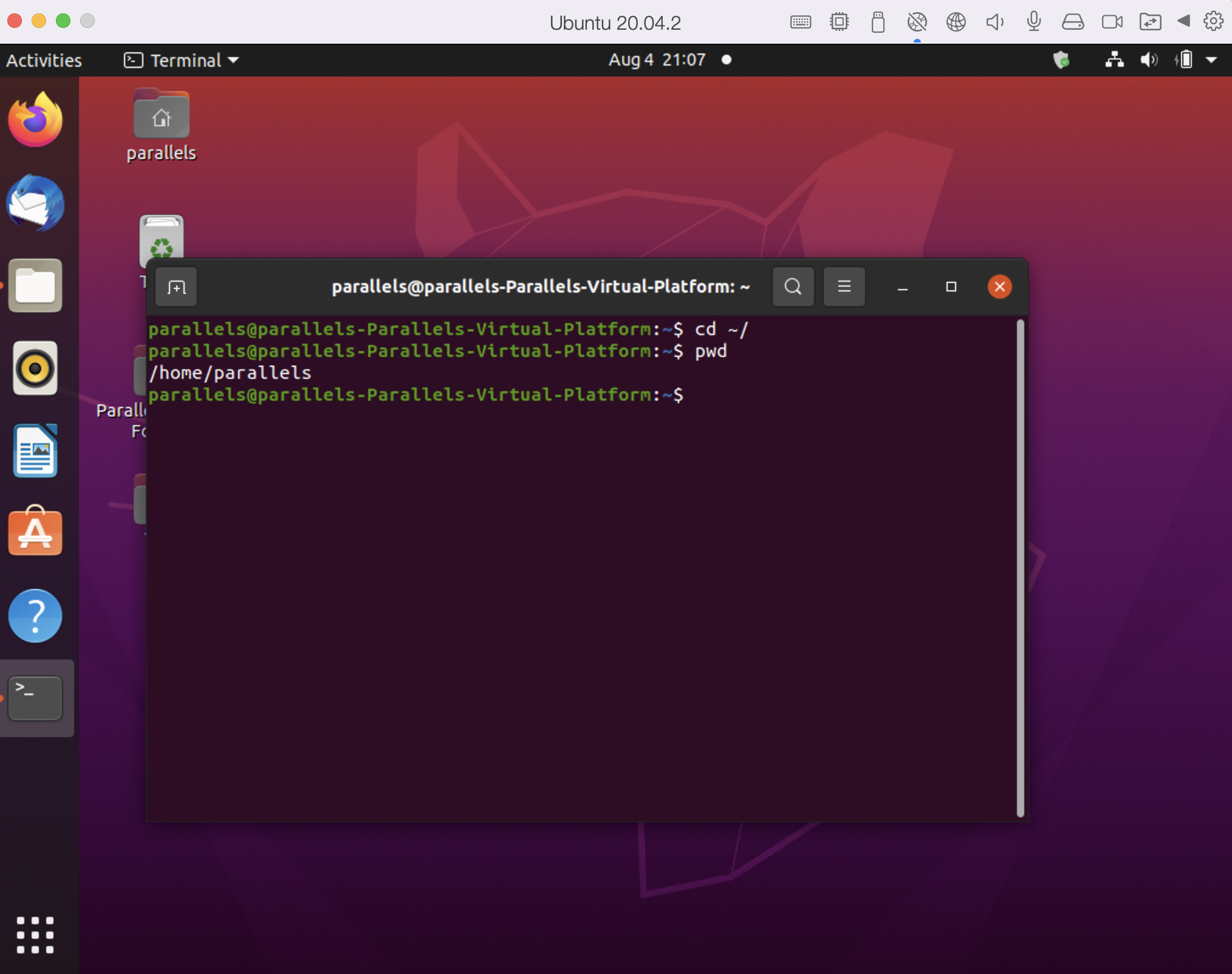
Task: Launch Firefox from the dock
Action: coord(35,119)
